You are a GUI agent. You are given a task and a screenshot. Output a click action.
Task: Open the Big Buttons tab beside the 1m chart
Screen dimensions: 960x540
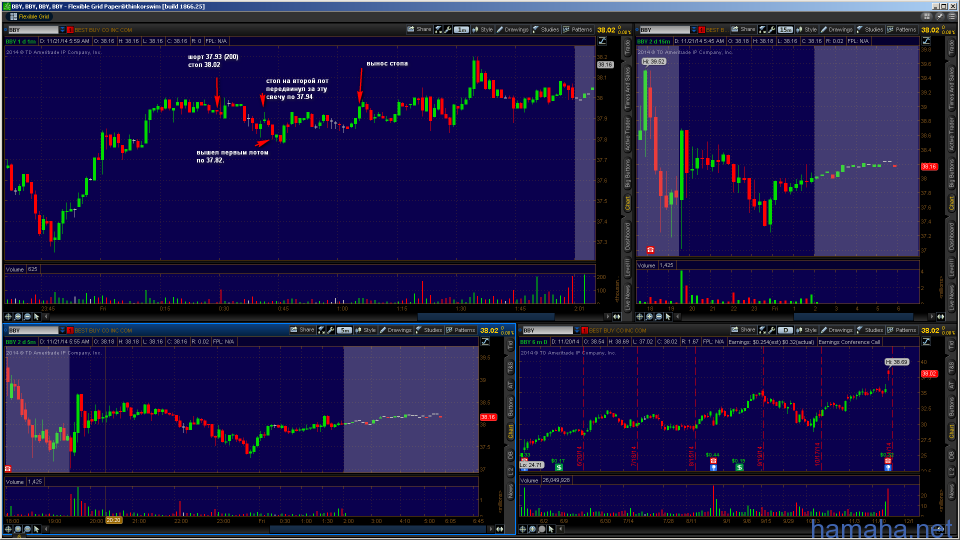627,173
